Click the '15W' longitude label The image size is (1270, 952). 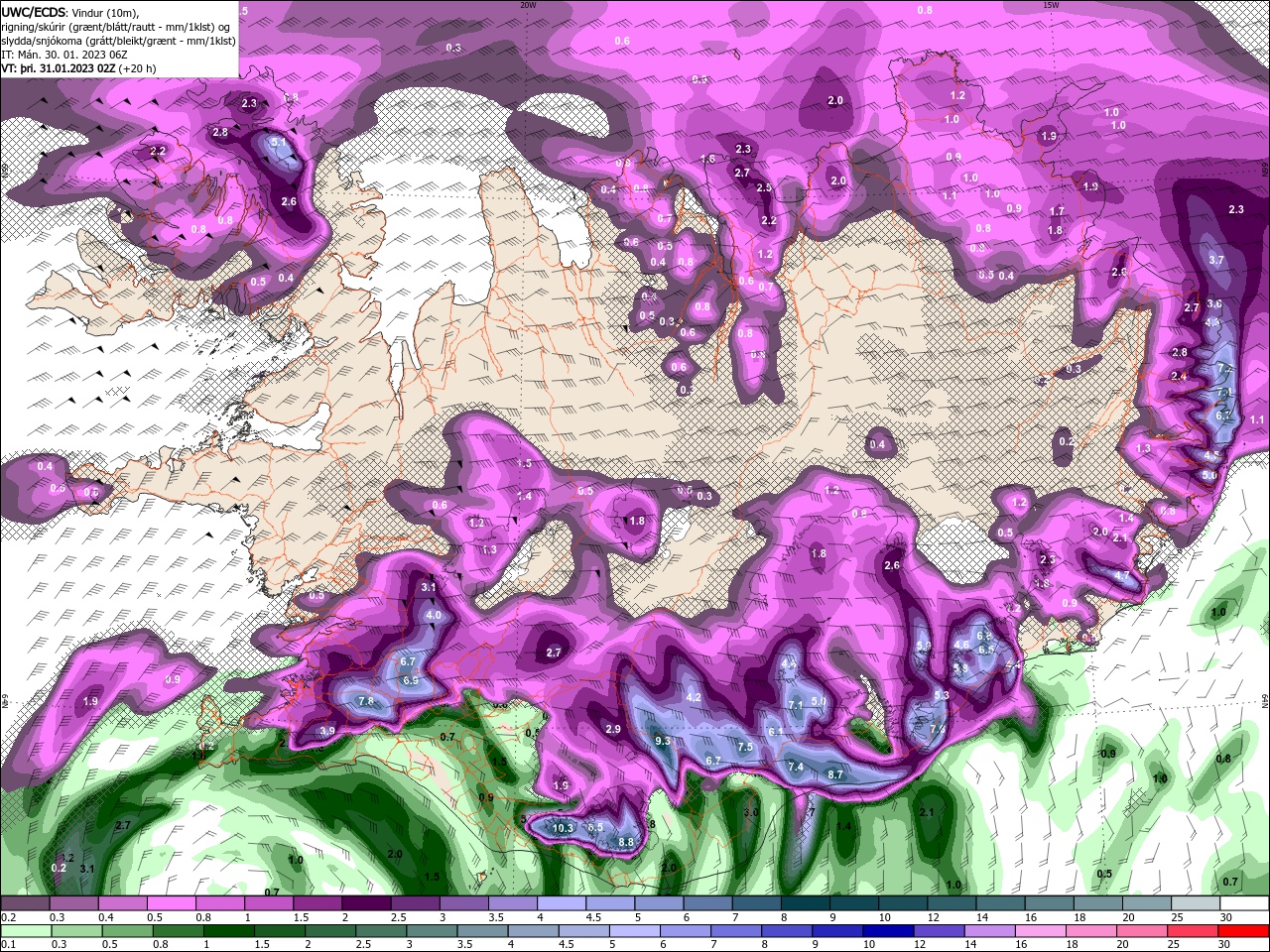click(x=1051, y=4)
